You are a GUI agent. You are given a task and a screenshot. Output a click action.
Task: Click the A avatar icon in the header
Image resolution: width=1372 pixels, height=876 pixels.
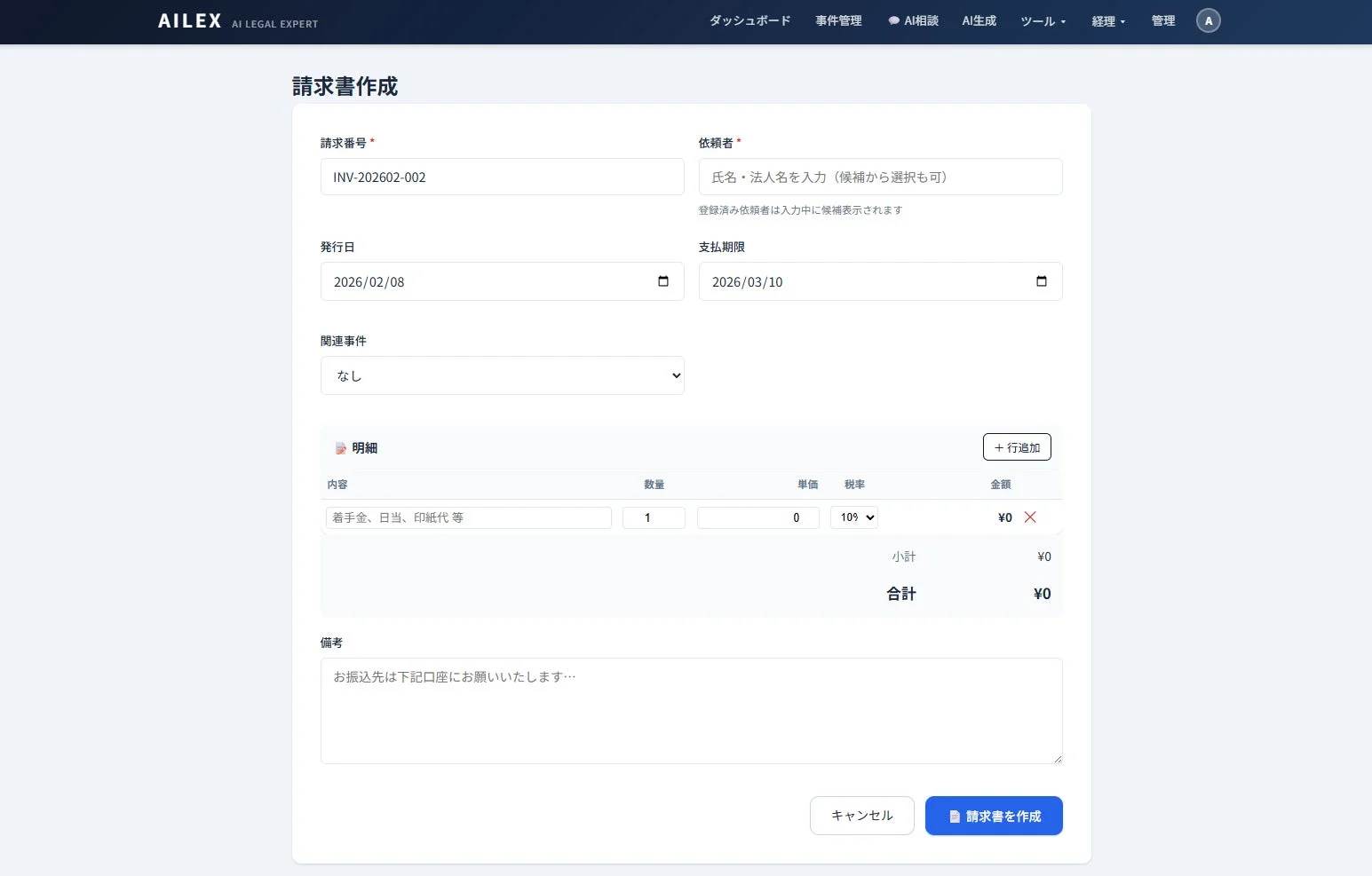(1208, 20)
